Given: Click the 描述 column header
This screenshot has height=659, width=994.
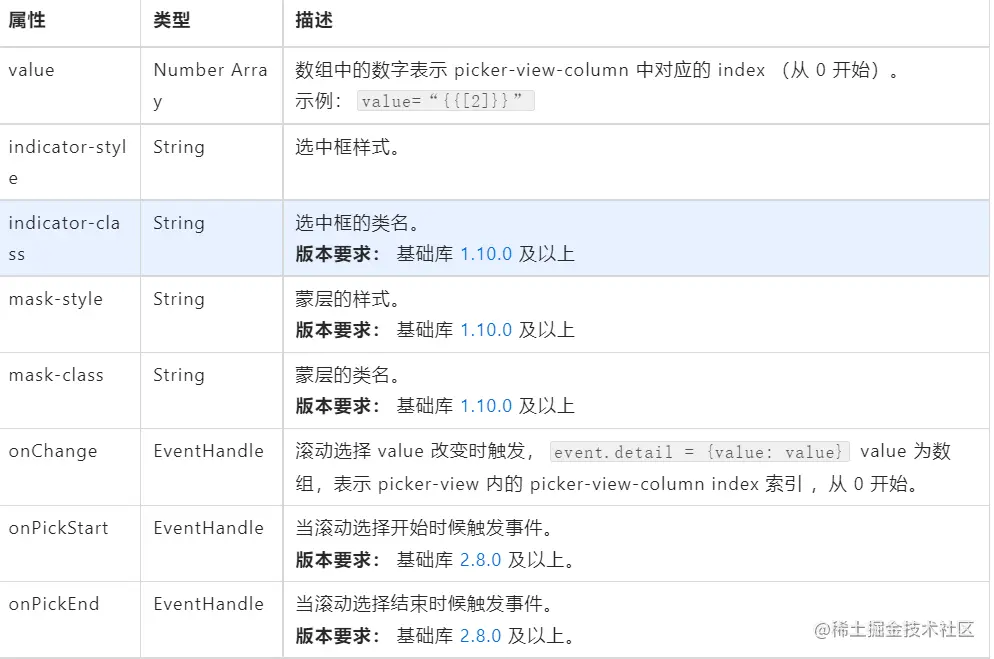Looking at the screenshot, I should pyautogui.click(x=314, y=21).
